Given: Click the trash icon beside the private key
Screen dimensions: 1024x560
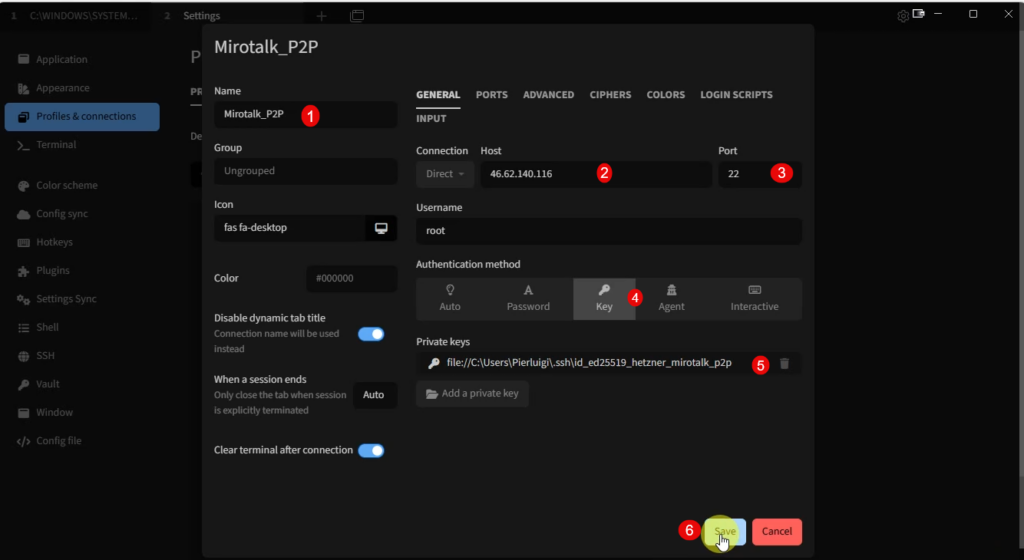Looking at the screenshot, I should coord(784,363).
